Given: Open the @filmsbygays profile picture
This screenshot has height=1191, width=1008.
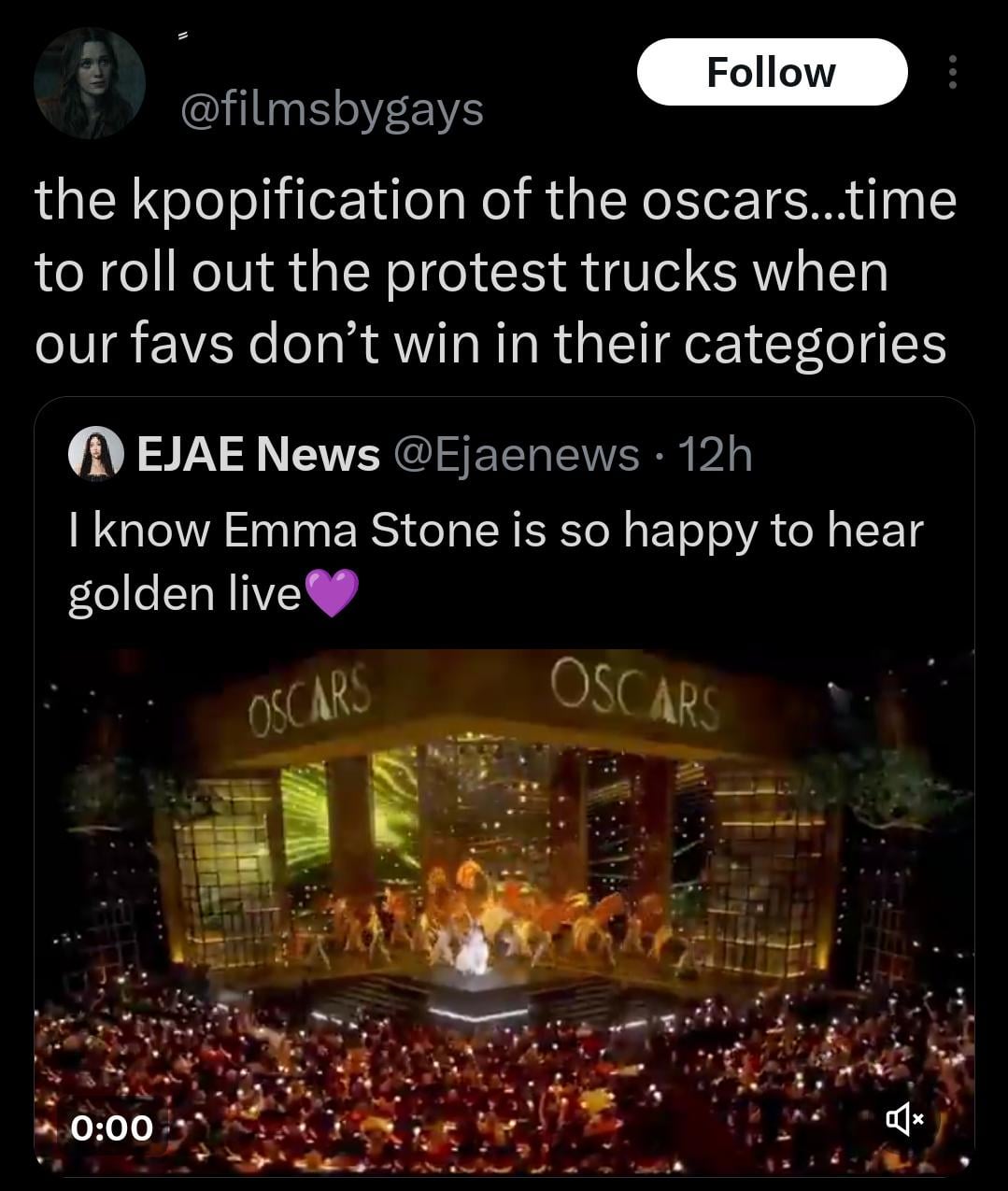Looking at the screenshot, I should coord(90,83).
